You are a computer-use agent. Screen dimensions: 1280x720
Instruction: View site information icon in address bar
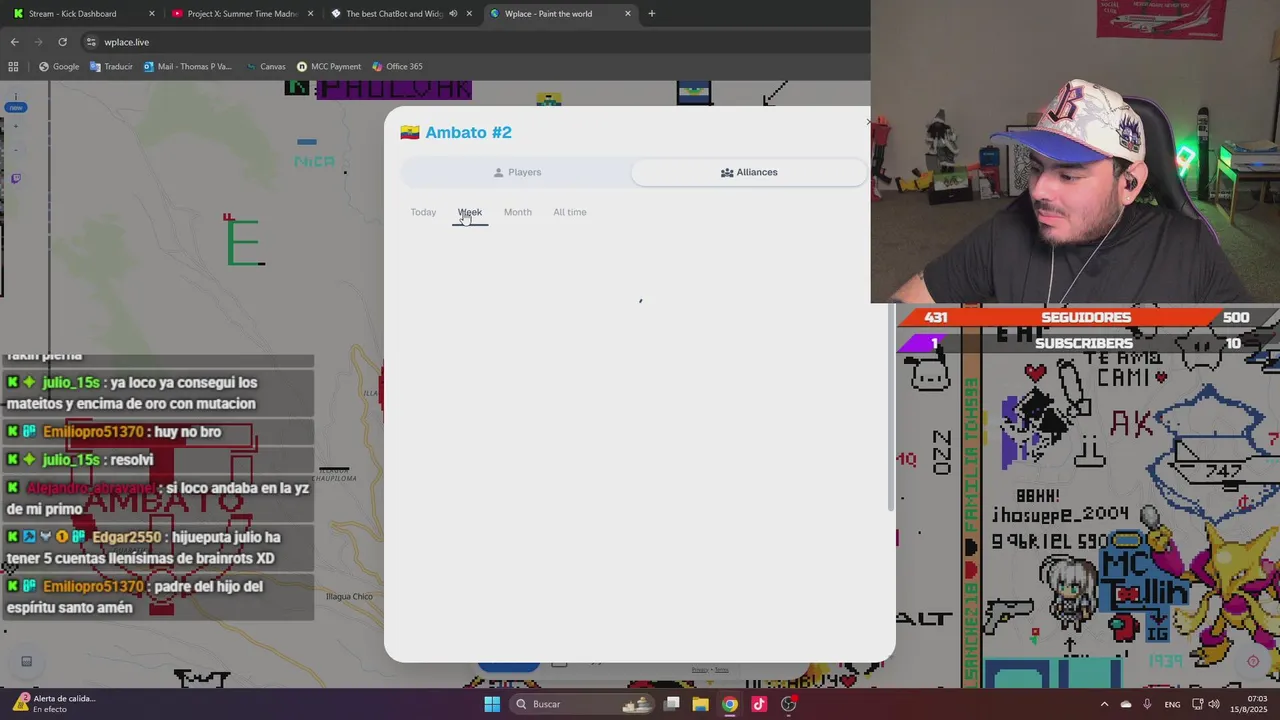(91, 42)
